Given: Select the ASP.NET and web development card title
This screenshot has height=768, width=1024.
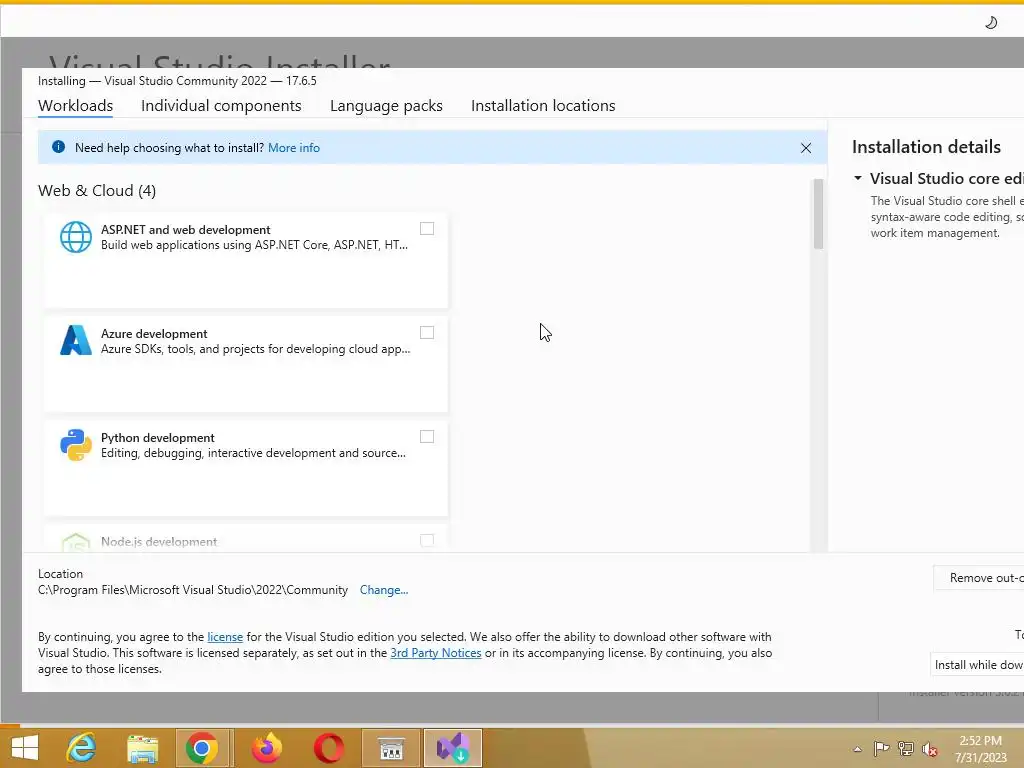Looking at the screenshot, I should [x=185, y=230].
